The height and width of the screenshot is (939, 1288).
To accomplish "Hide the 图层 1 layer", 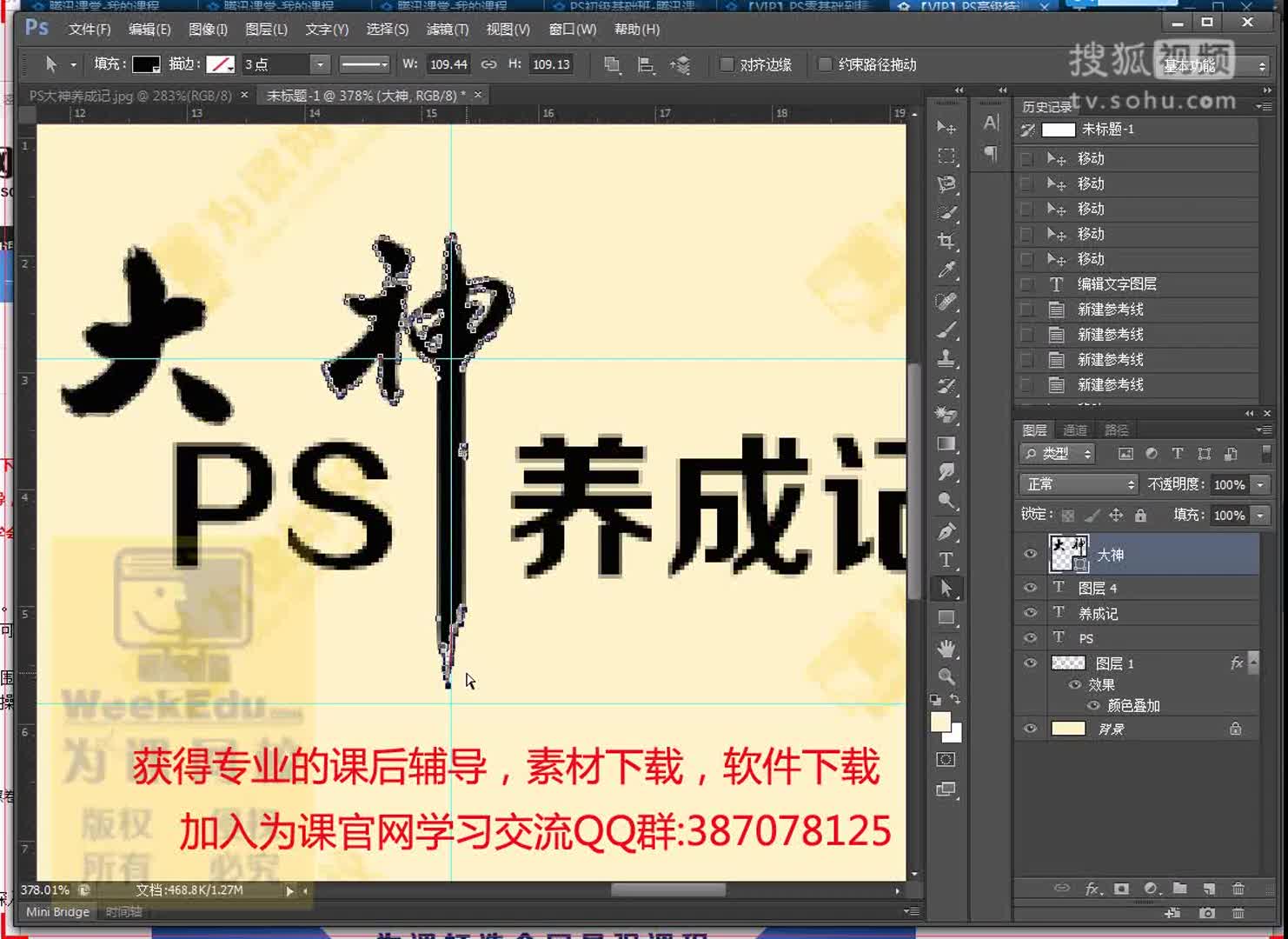I will coord(1031,663).
